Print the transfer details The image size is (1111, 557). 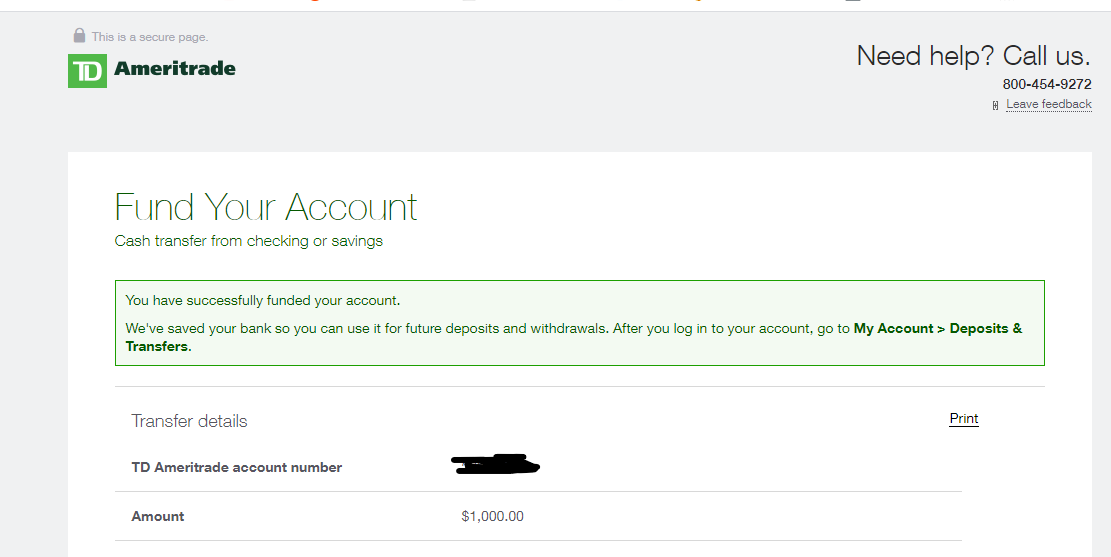pyautogui.click(x=964, y=418)
